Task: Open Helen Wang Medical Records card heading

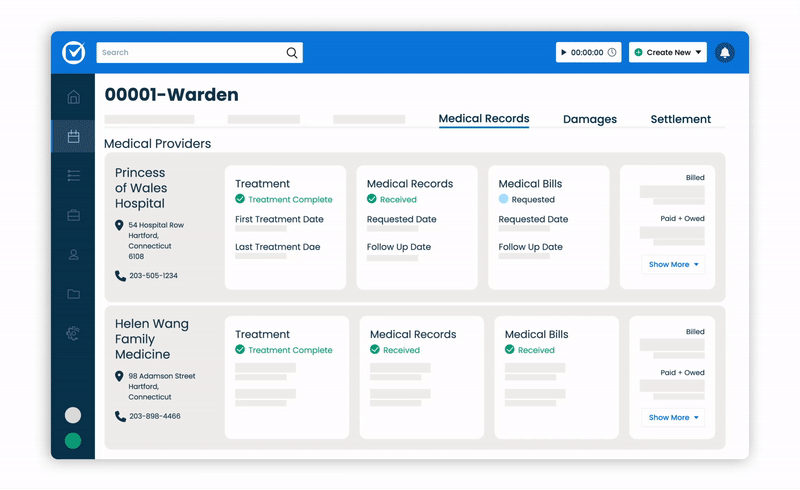Action: click(413, 334)
